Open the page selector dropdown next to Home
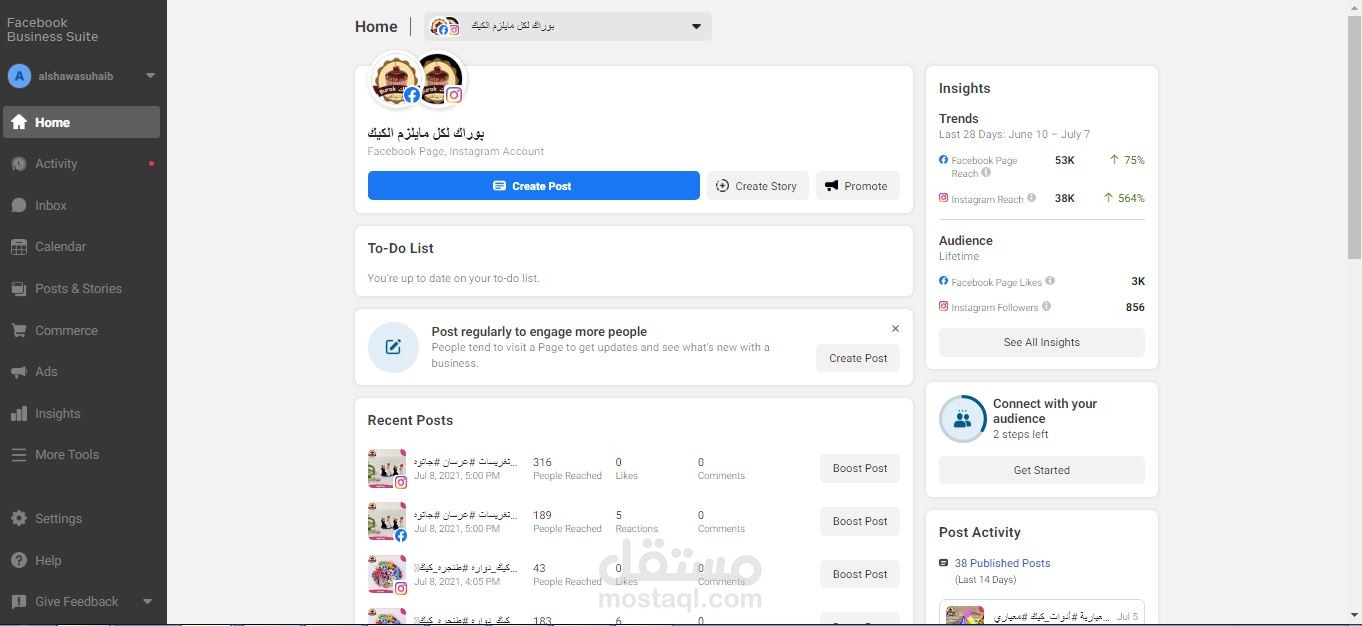1362x626 pixels. [x=568, y=27]
